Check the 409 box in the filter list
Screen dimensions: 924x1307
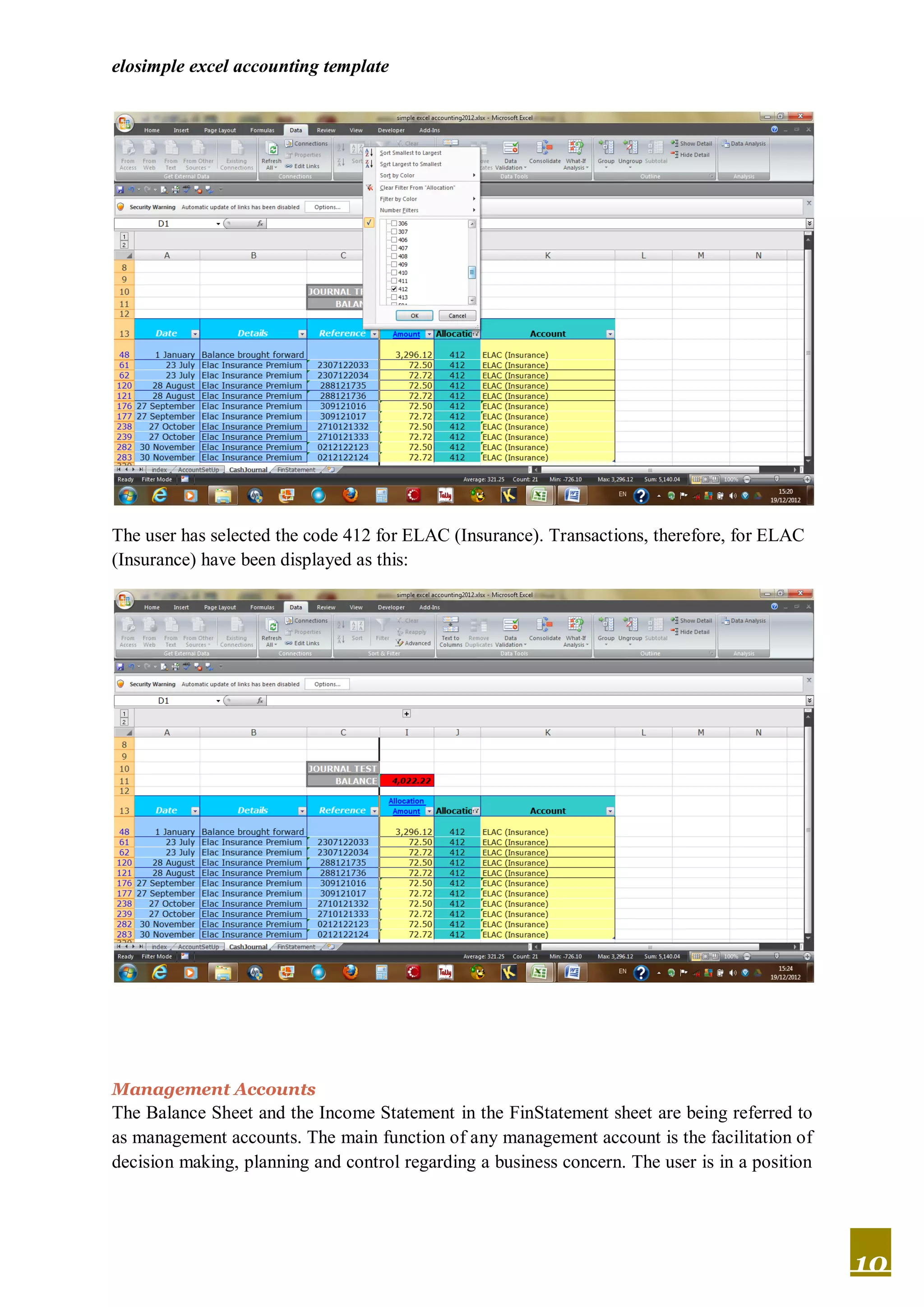(x=394, y=265)
